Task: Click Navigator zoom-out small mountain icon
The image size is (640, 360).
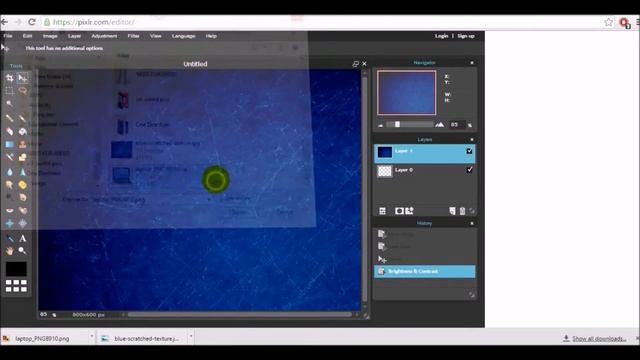Action: coord(380,125)
